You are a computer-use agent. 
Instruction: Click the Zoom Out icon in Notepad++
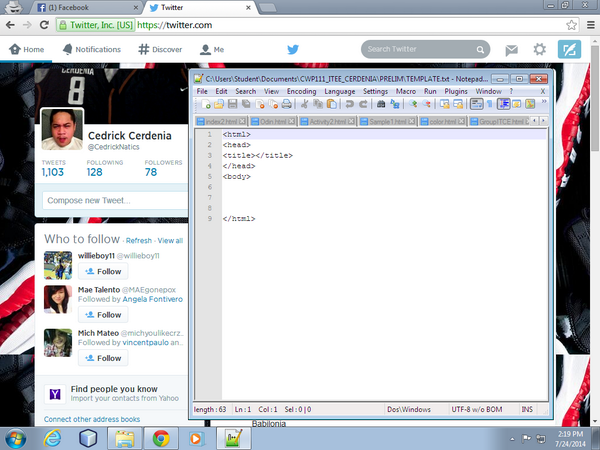coord(426,104)
